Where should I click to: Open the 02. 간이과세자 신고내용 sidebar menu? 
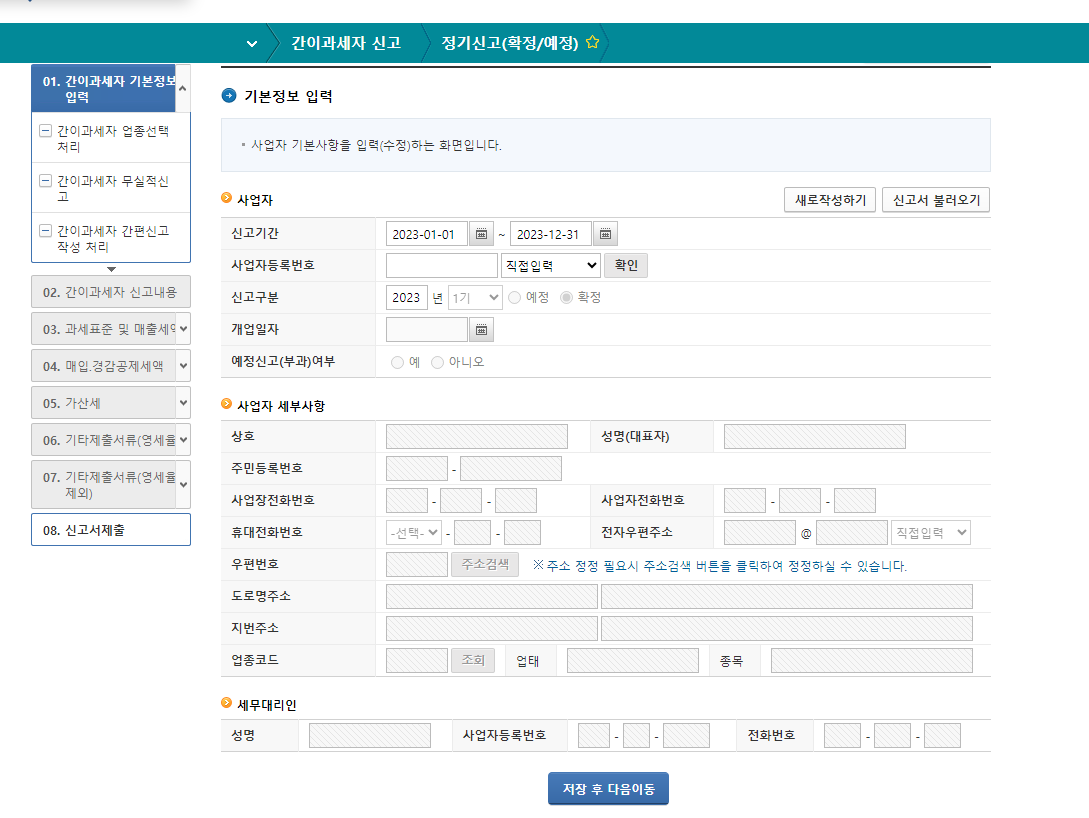point(110,290)
